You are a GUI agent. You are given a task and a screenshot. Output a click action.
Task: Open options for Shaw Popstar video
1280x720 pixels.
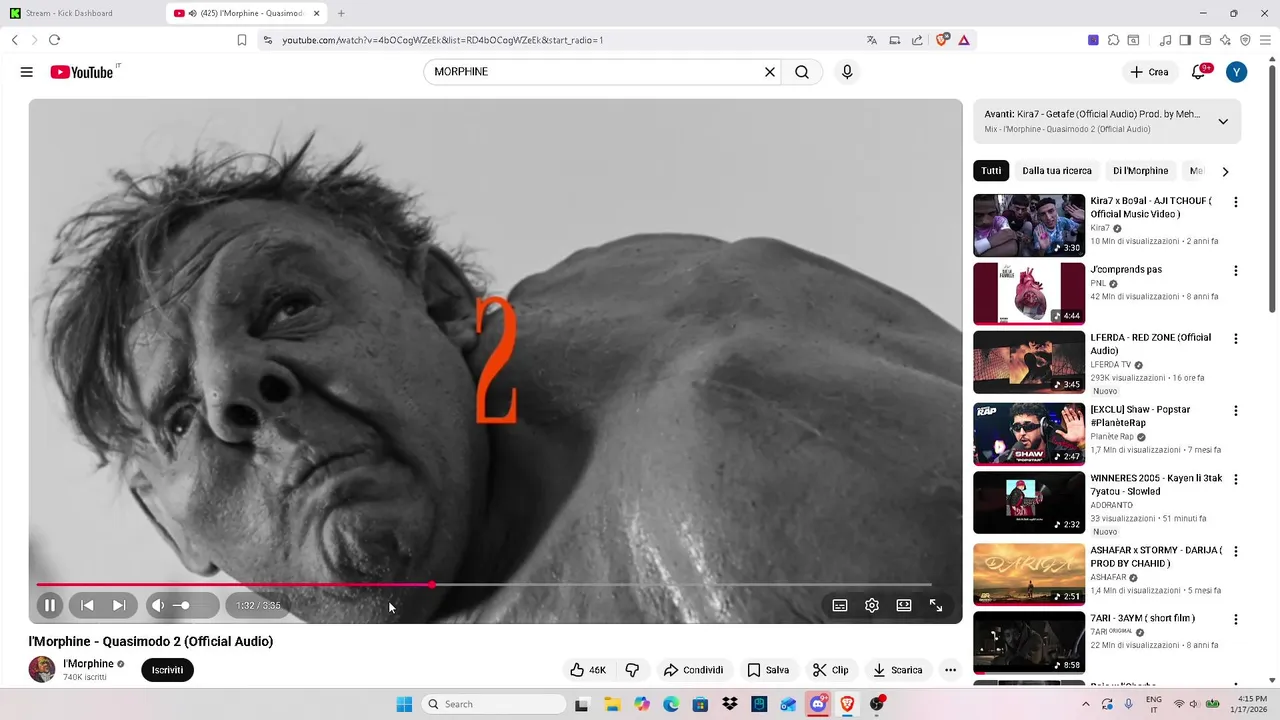click(x=1236, y=411)
